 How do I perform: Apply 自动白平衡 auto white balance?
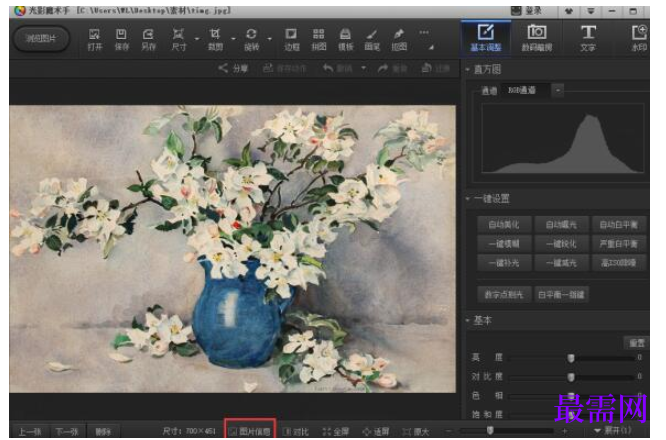pyautogui.click(x=619, y=224)
